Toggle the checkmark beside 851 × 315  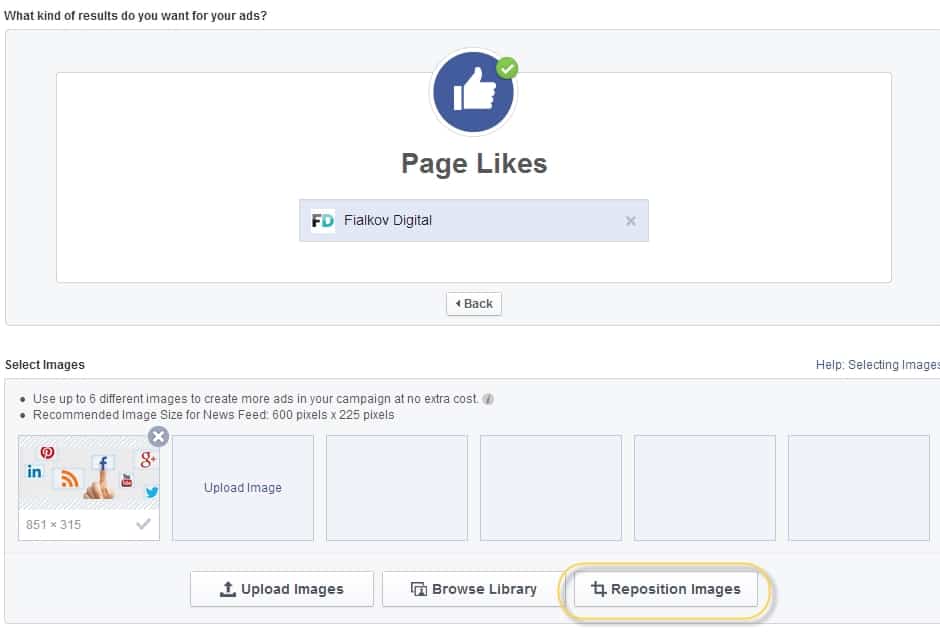(143, 524)
